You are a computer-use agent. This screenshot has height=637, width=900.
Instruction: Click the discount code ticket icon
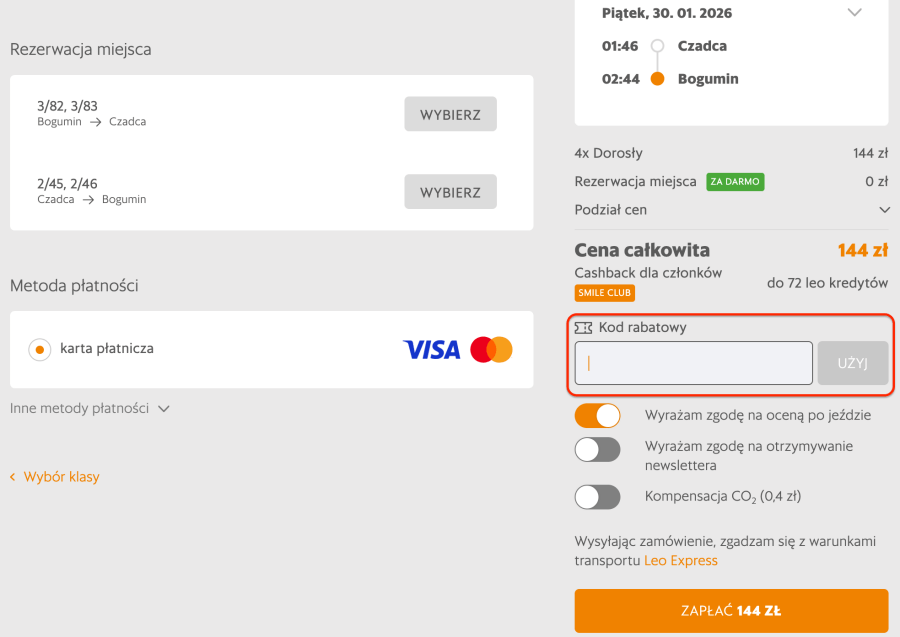pos(583,327)
